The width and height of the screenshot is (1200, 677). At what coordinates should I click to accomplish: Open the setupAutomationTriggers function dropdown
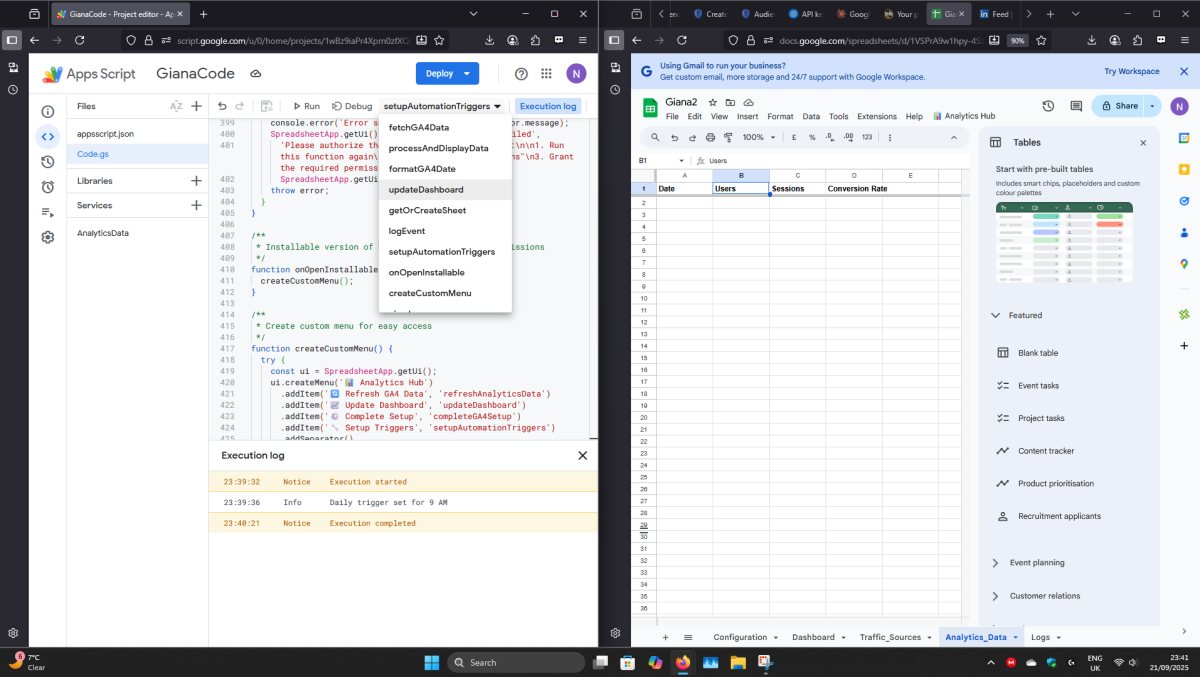441,106
